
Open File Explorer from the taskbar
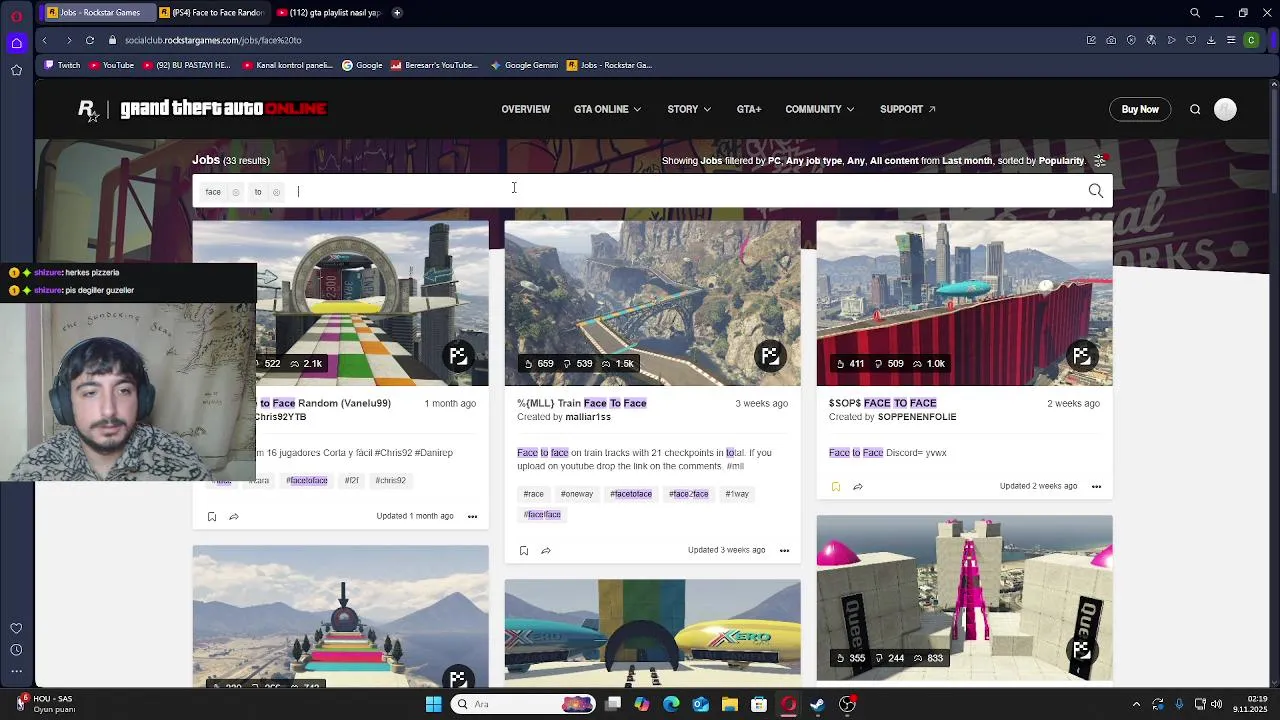tap(730, 704)
